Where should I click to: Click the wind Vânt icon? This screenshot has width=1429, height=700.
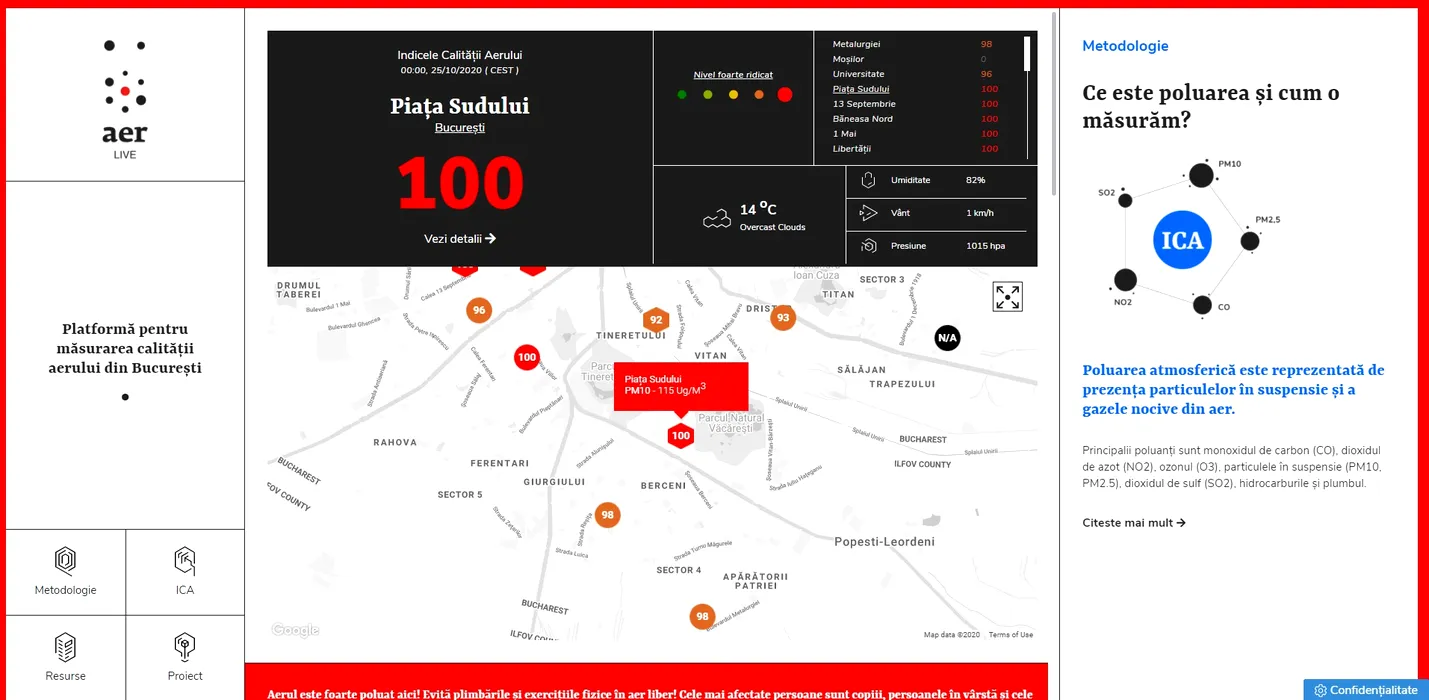click(867, 213)
